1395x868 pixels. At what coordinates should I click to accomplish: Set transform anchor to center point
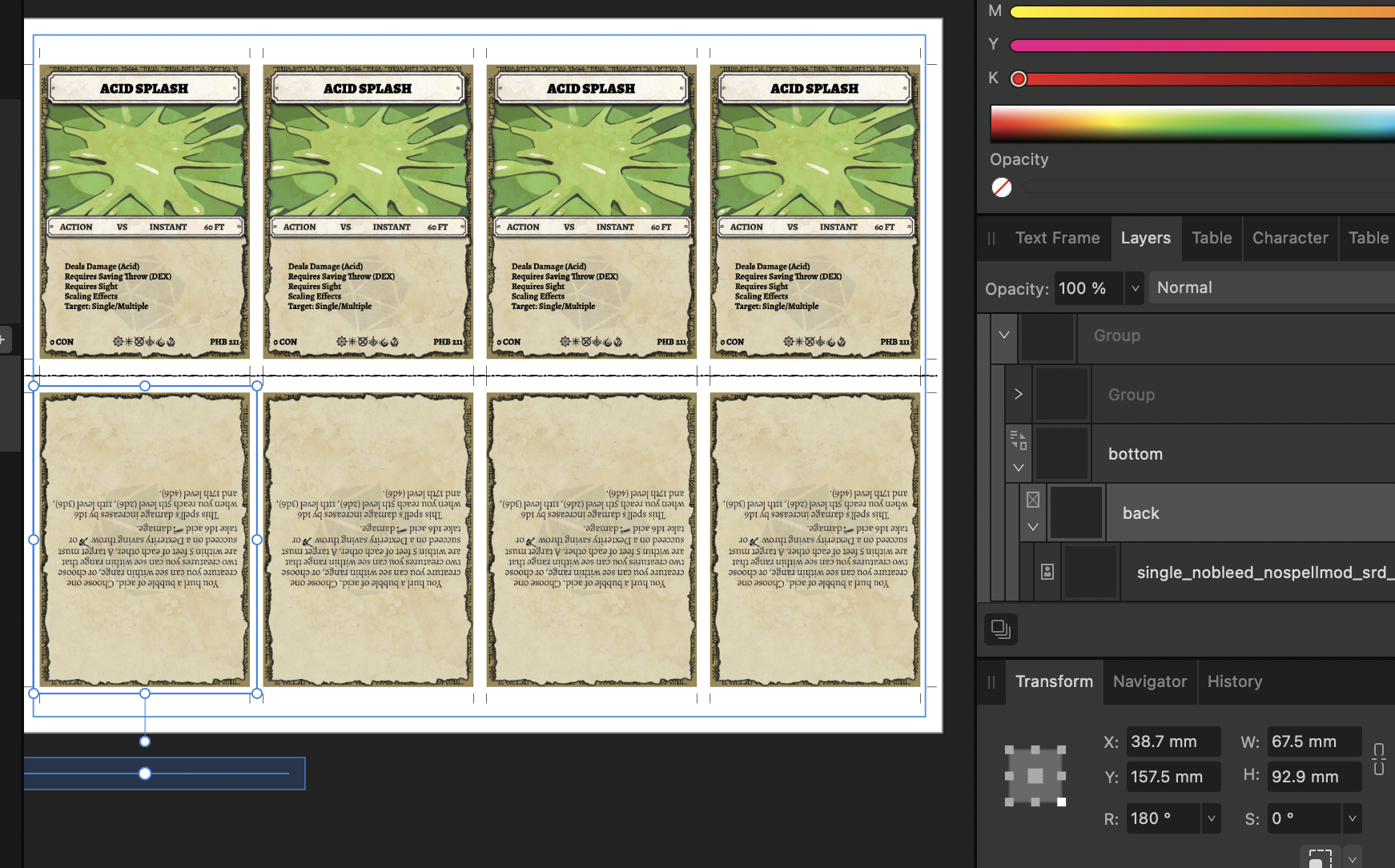1035,776
